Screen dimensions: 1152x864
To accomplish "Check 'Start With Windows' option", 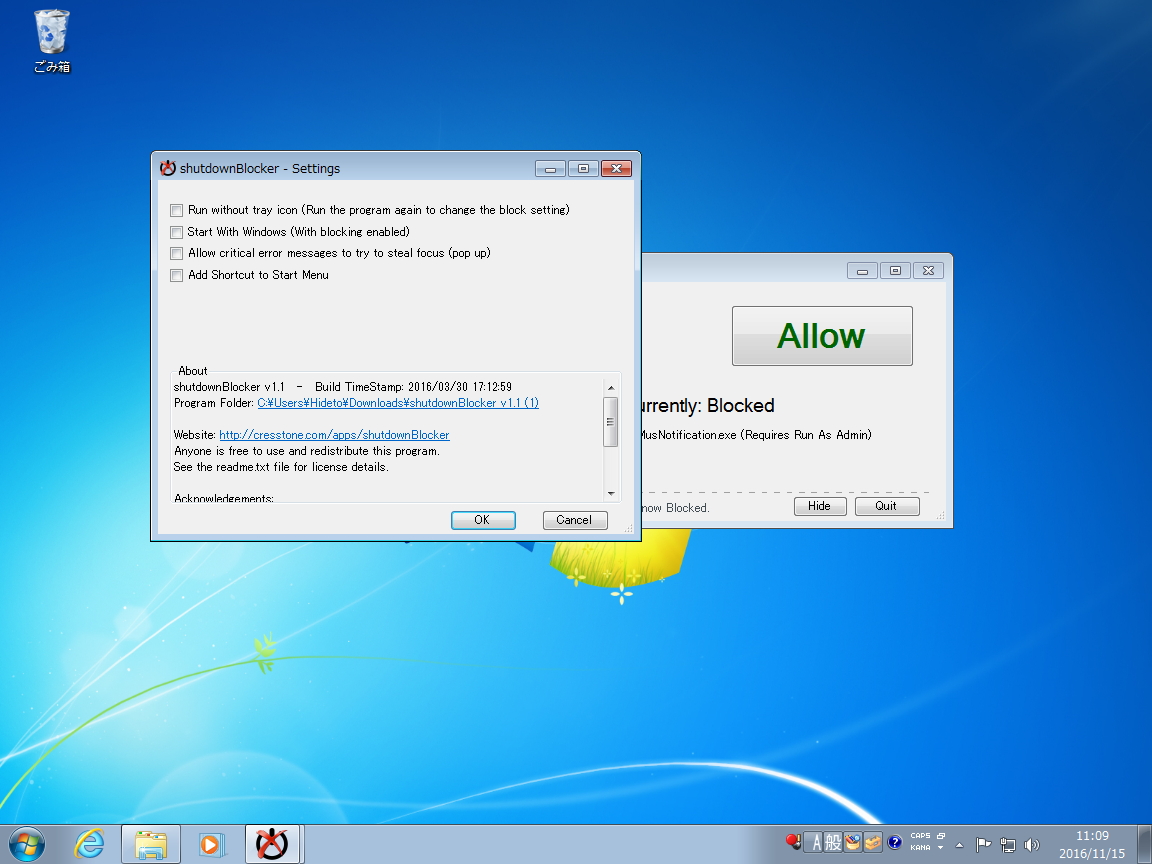I will click(176, 232).
